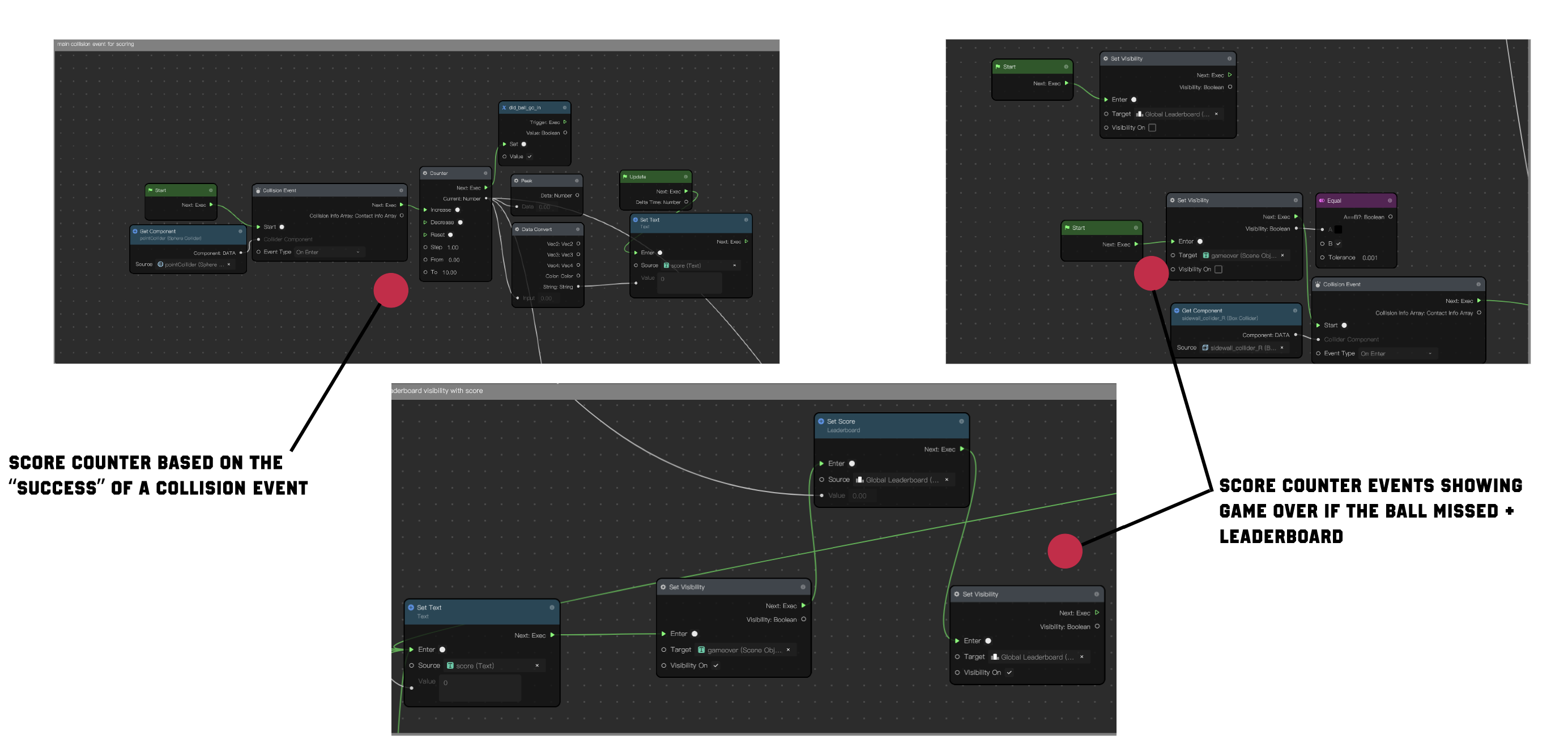Click the flag icon on the Update node
The height and width of the screenshot is (752, 1568).
click(624, 177)
